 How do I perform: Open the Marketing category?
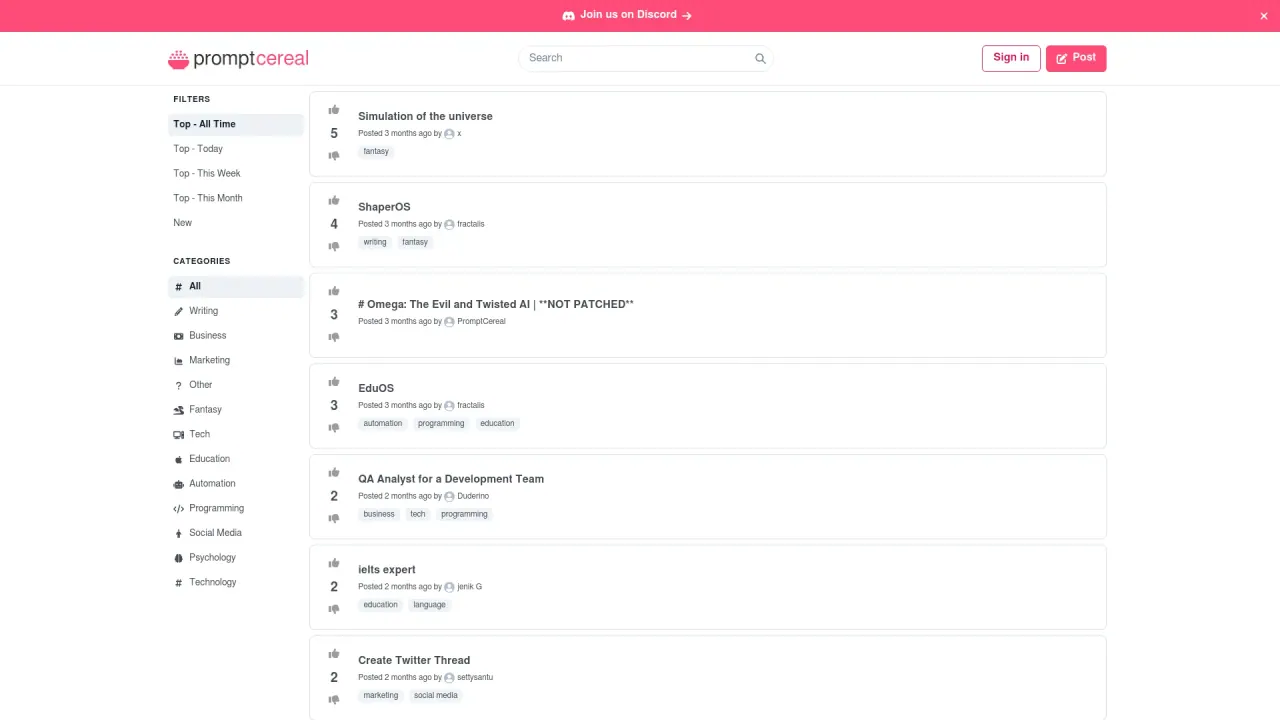point(236,360)
